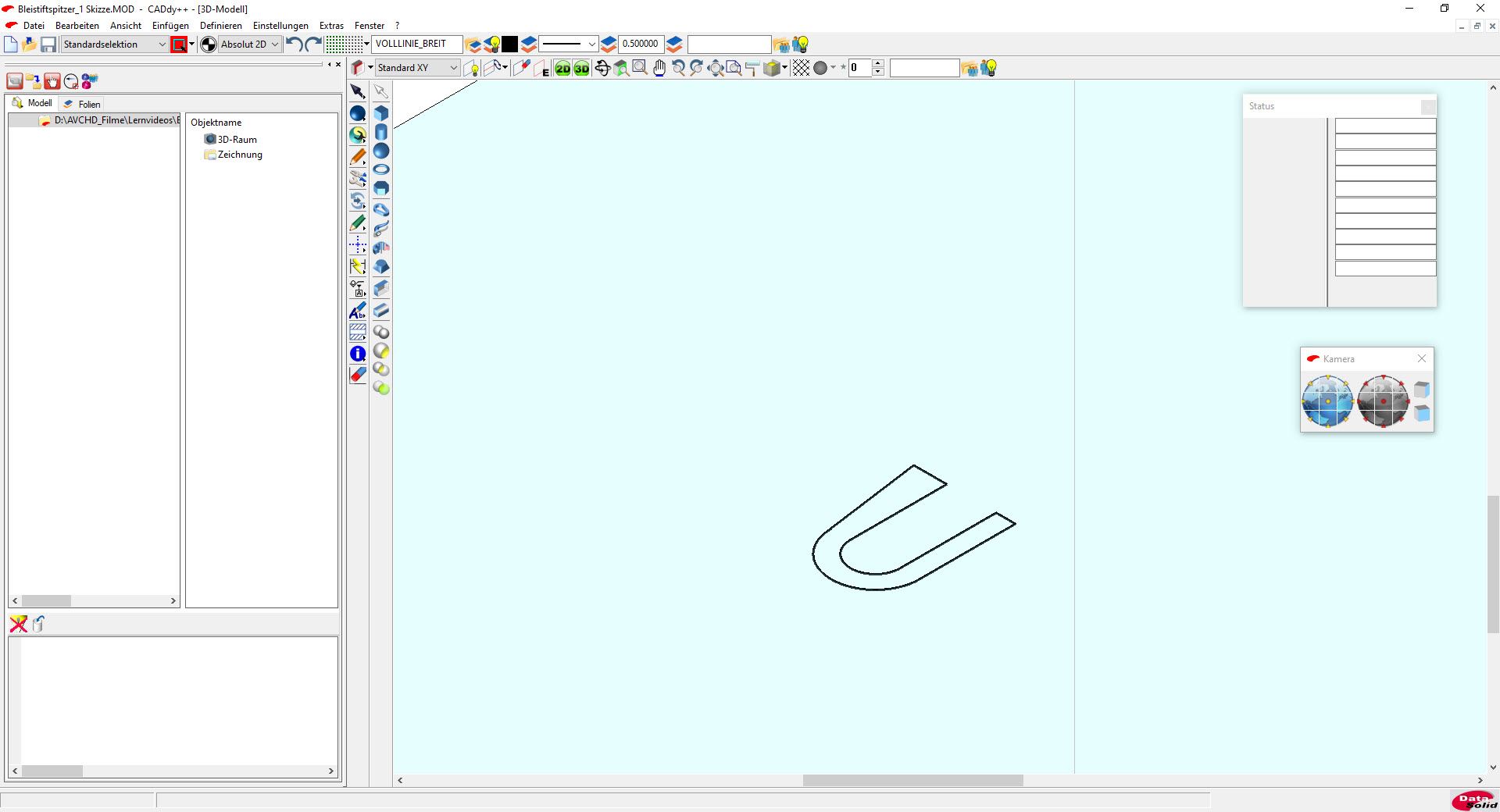Choose the sphere primitive tool

coord(381,151)
